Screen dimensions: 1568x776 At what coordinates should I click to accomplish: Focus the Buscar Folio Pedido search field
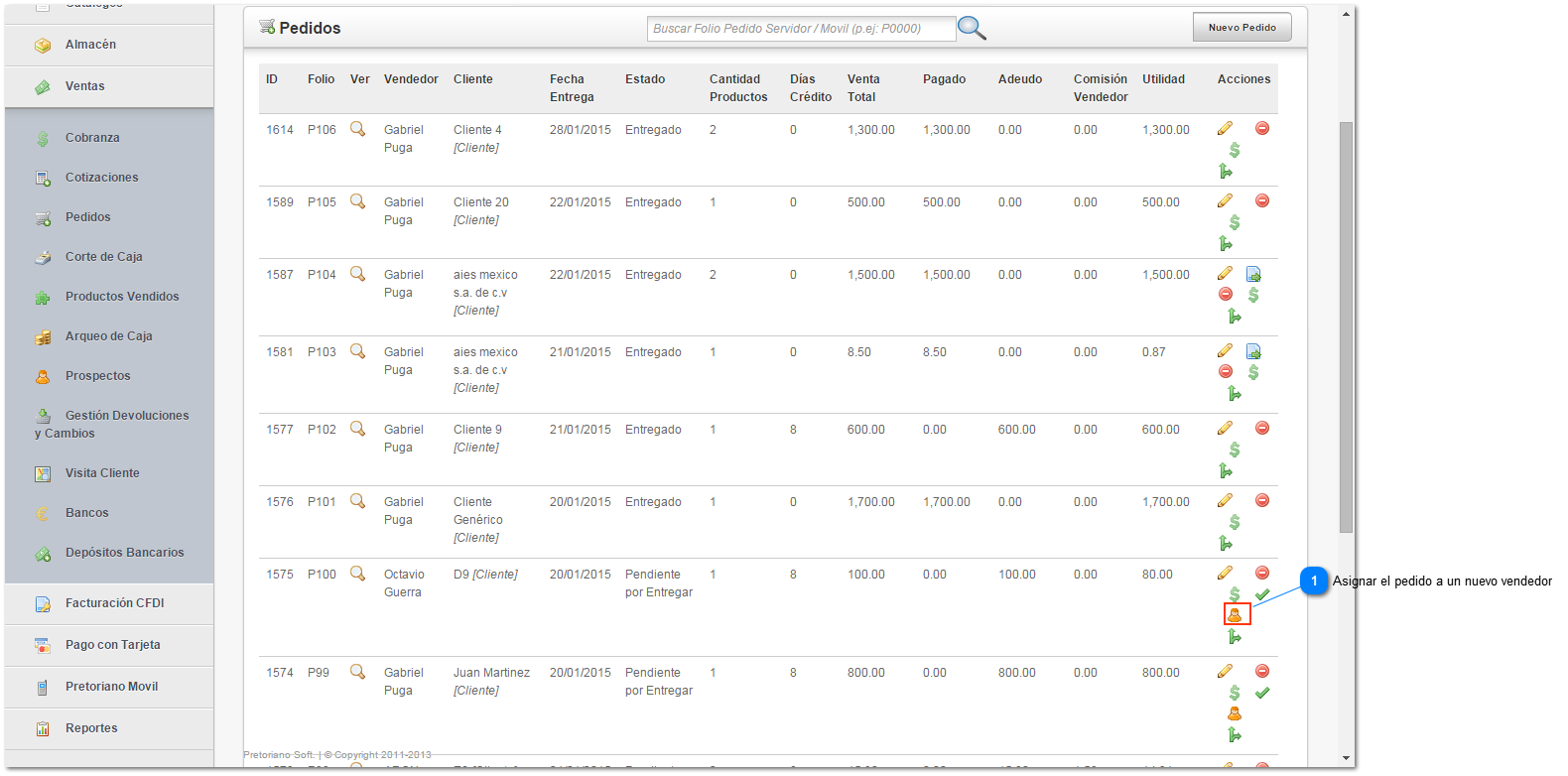tap(801, 29)
